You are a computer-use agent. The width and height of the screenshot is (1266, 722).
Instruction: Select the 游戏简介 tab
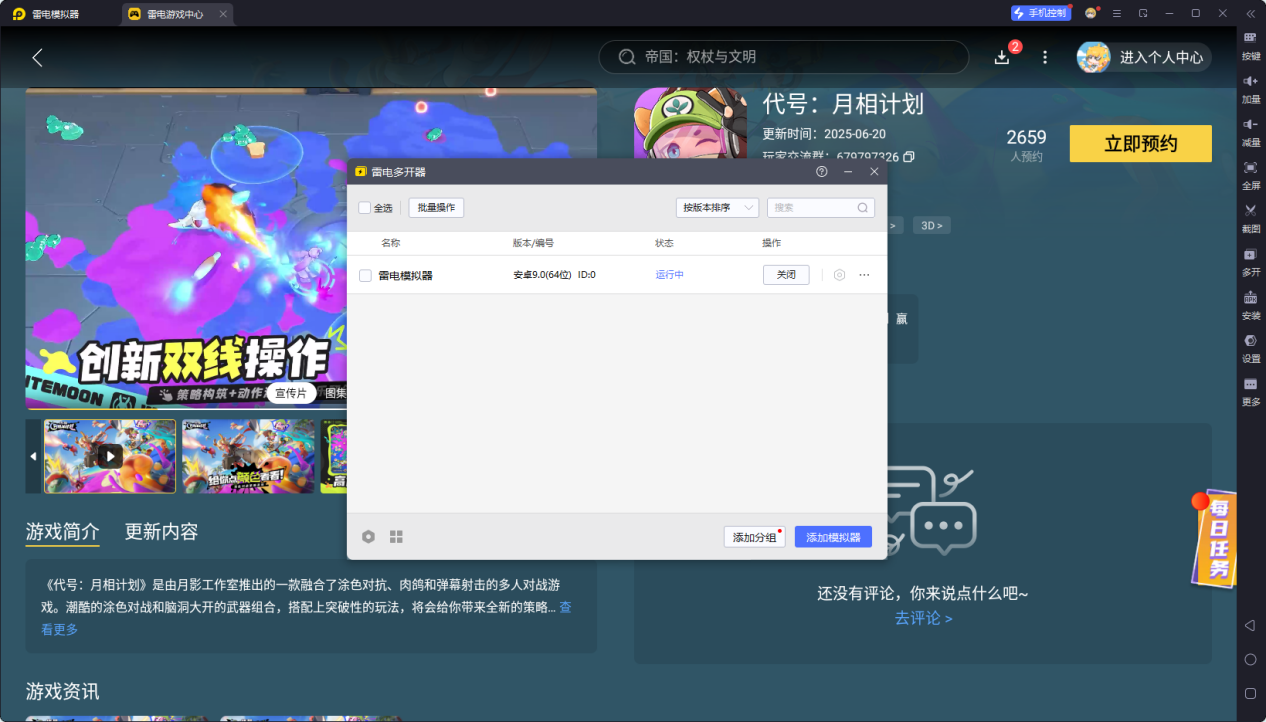tap(62, 532)
